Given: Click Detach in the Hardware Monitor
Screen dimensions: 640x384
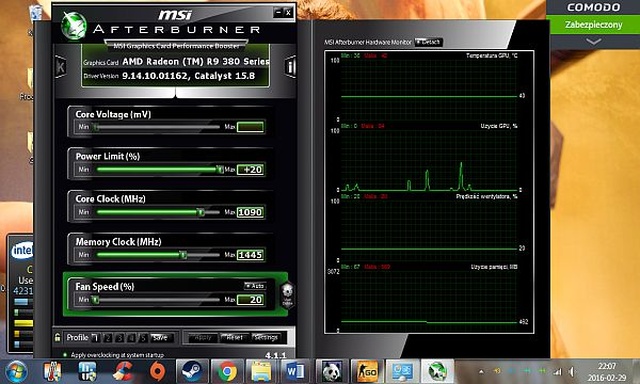Looking at the screenshot, I should coord(429,42).
